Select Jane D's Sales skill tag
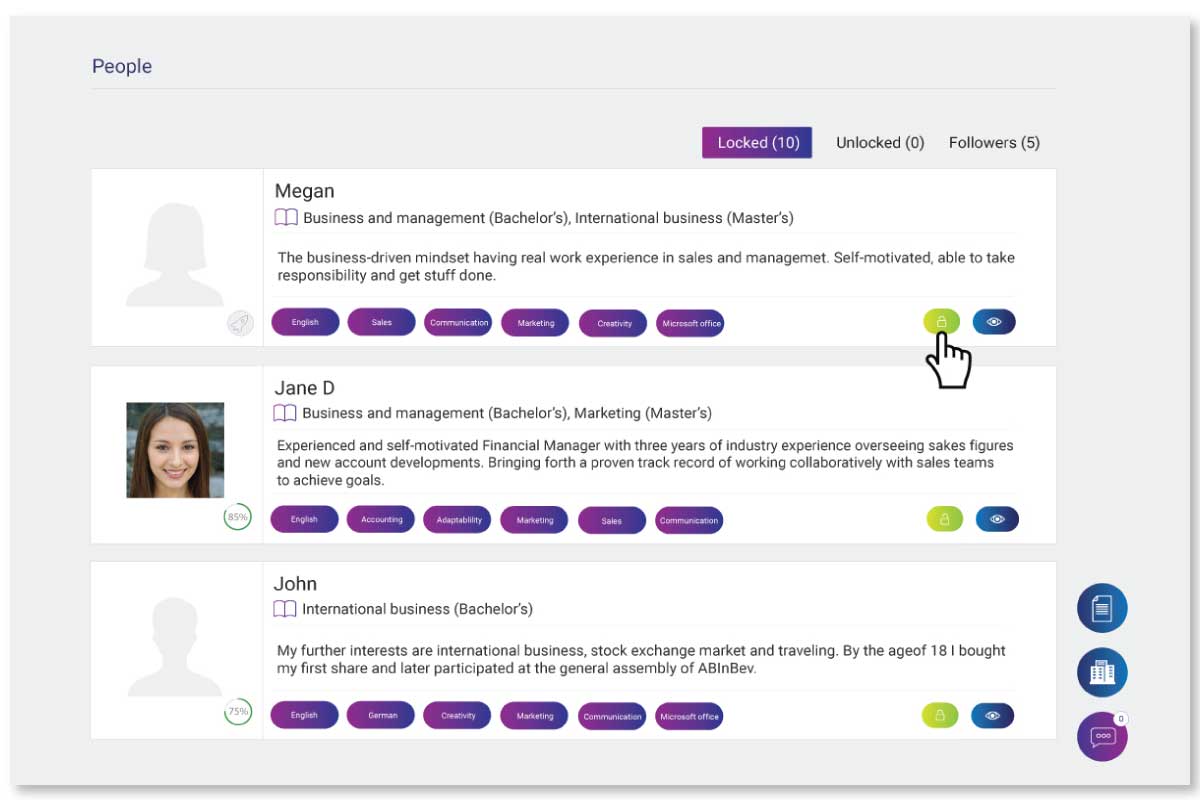Image resolution: width=1200 pixels, height=800 pixels. (x=612, y=520)
